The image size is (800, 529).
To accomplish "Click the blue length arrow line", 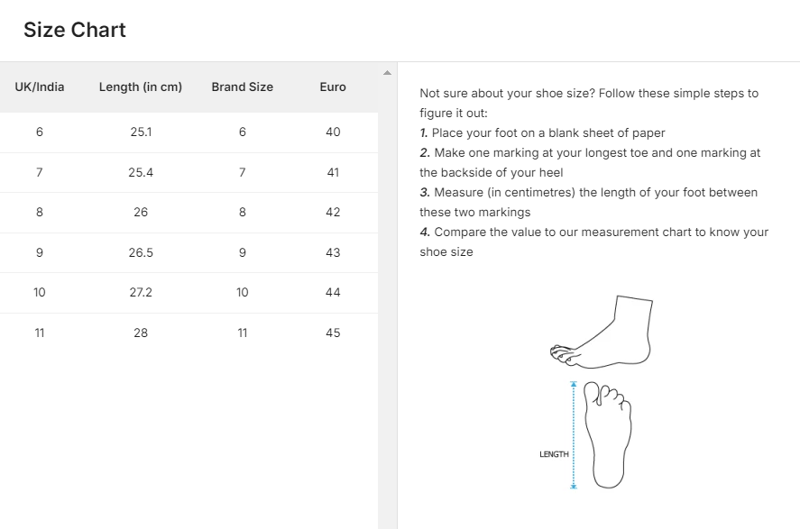I will coord(574,435).
